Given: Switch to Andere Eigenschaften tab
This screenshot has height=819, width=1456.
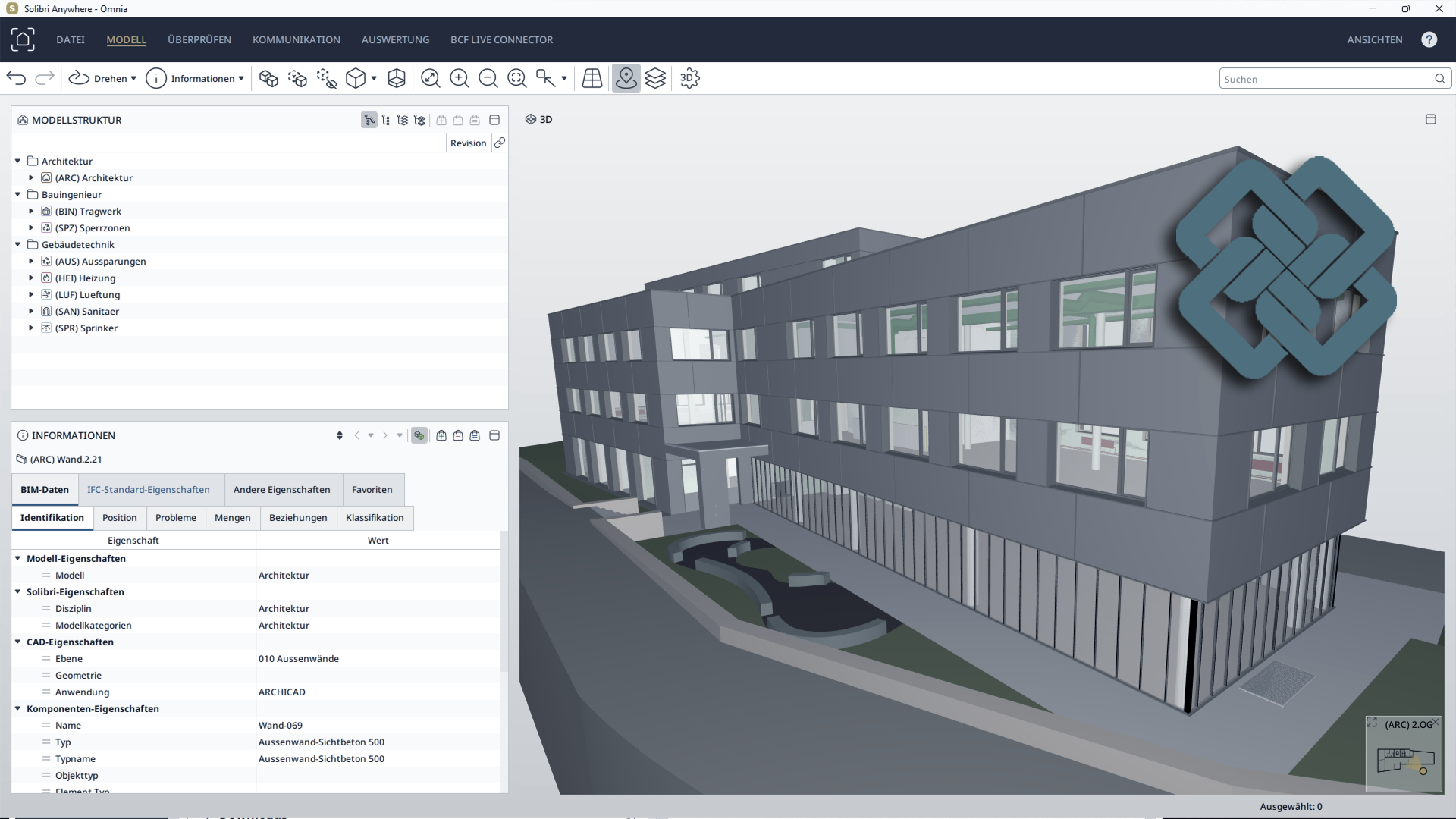Looking at the screenshot, I should point(282,490).
